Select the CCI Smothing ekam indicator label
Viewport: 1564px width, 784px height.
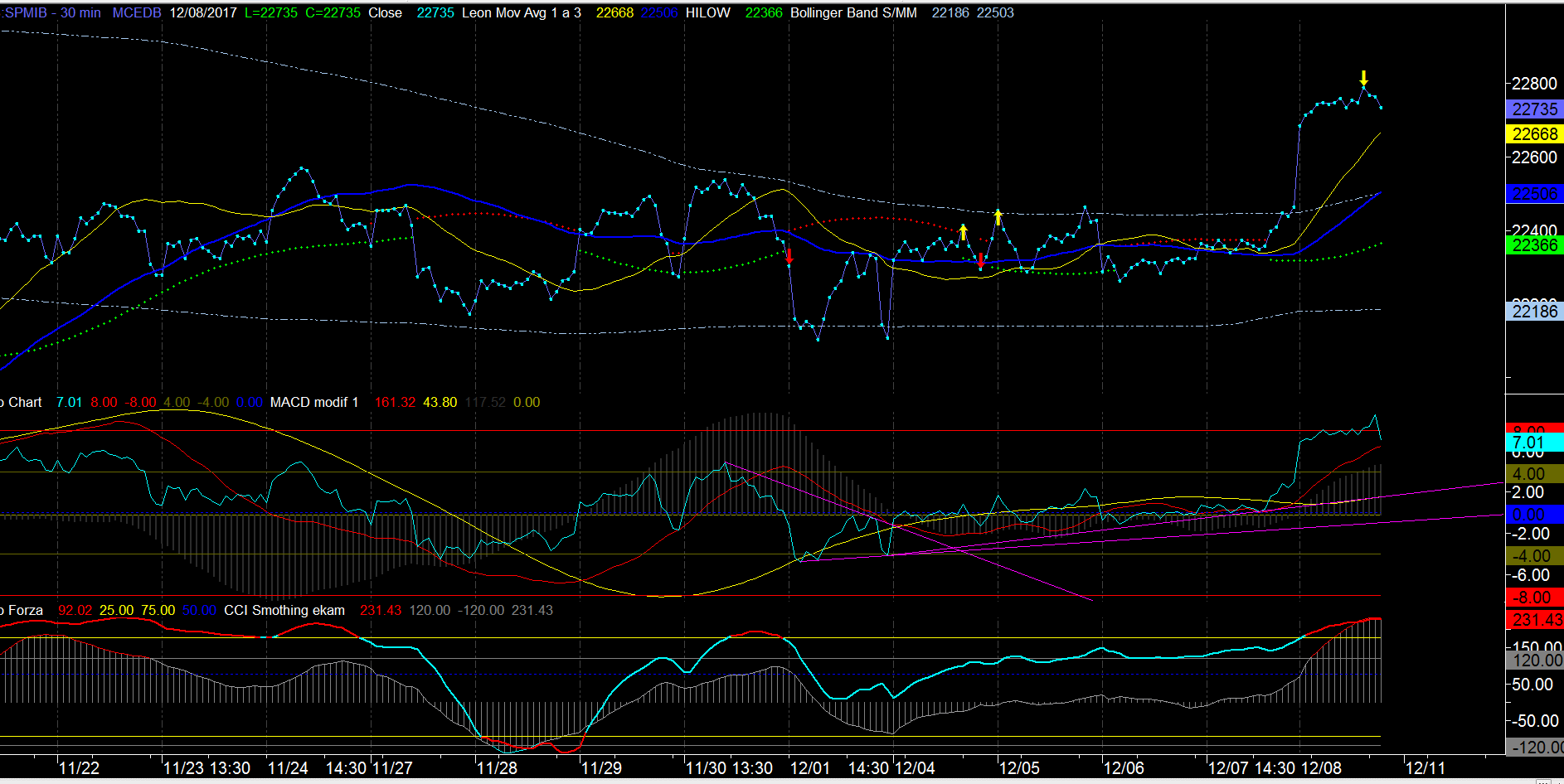[284, 611]
